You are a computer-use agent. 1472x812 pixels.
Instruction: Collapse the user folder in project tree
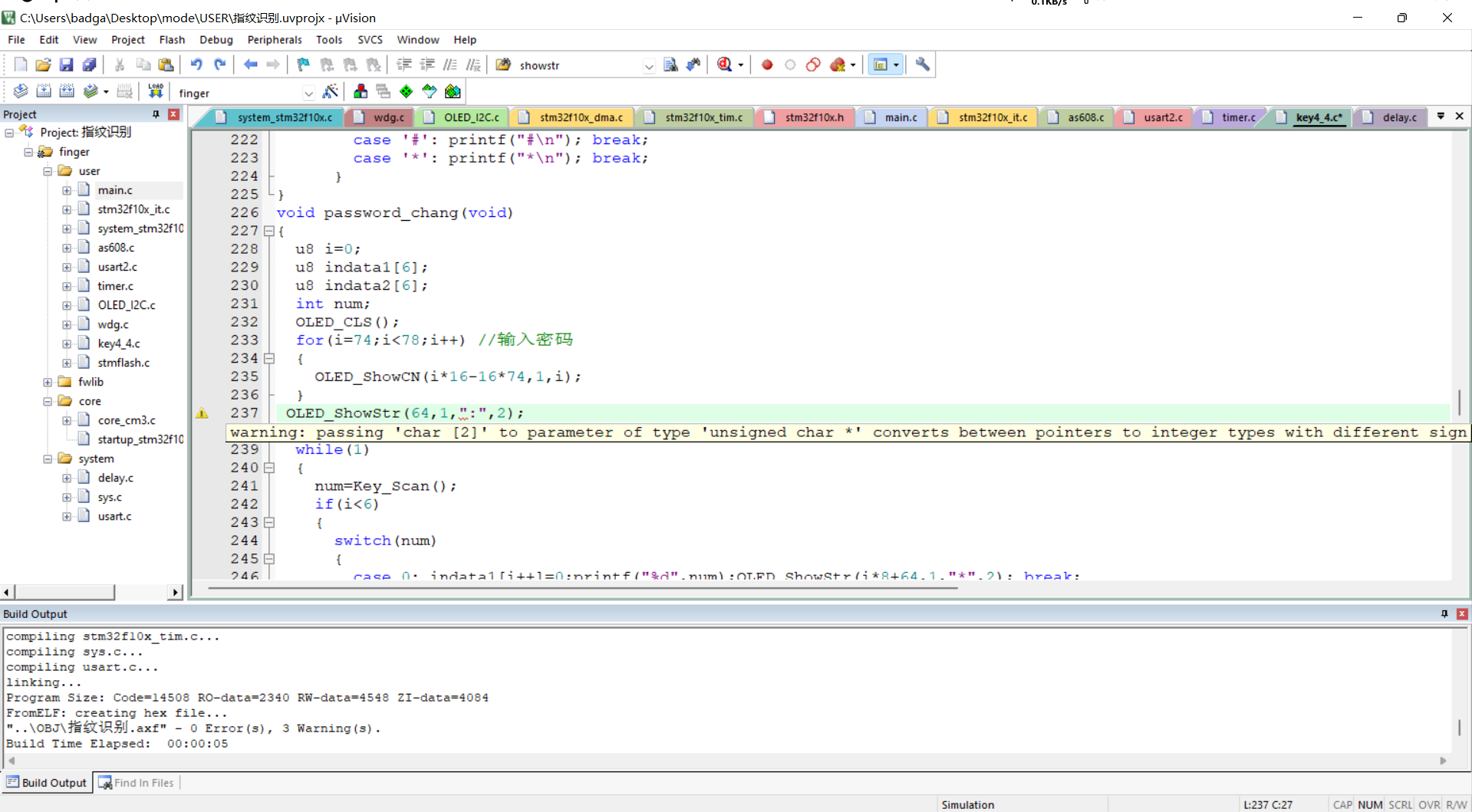(x=48, y=171)
